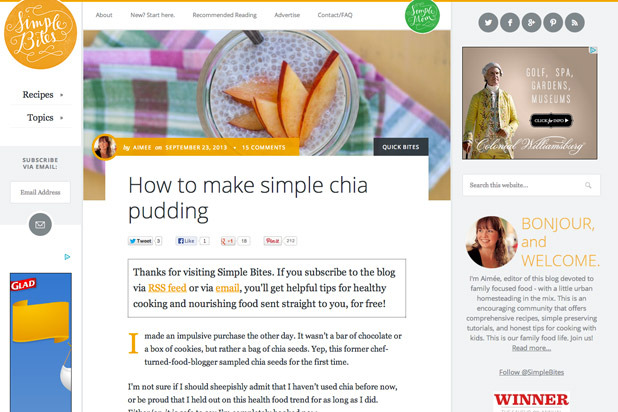This screenshot has width=618, height=412.
Task: Visit the green Simple Mom badge
Action: click(x=422, y=17)
